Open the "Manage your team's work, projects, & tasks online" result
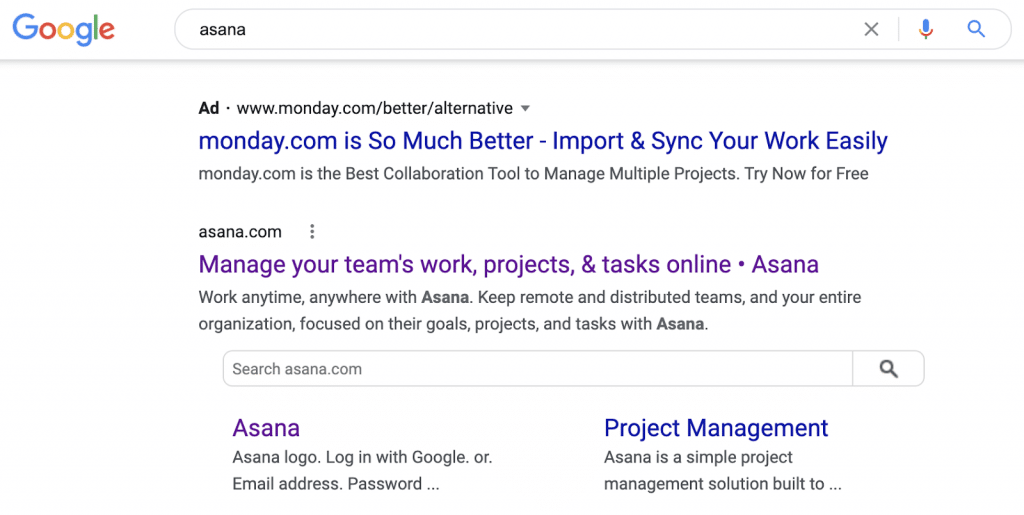 [508, 265]
